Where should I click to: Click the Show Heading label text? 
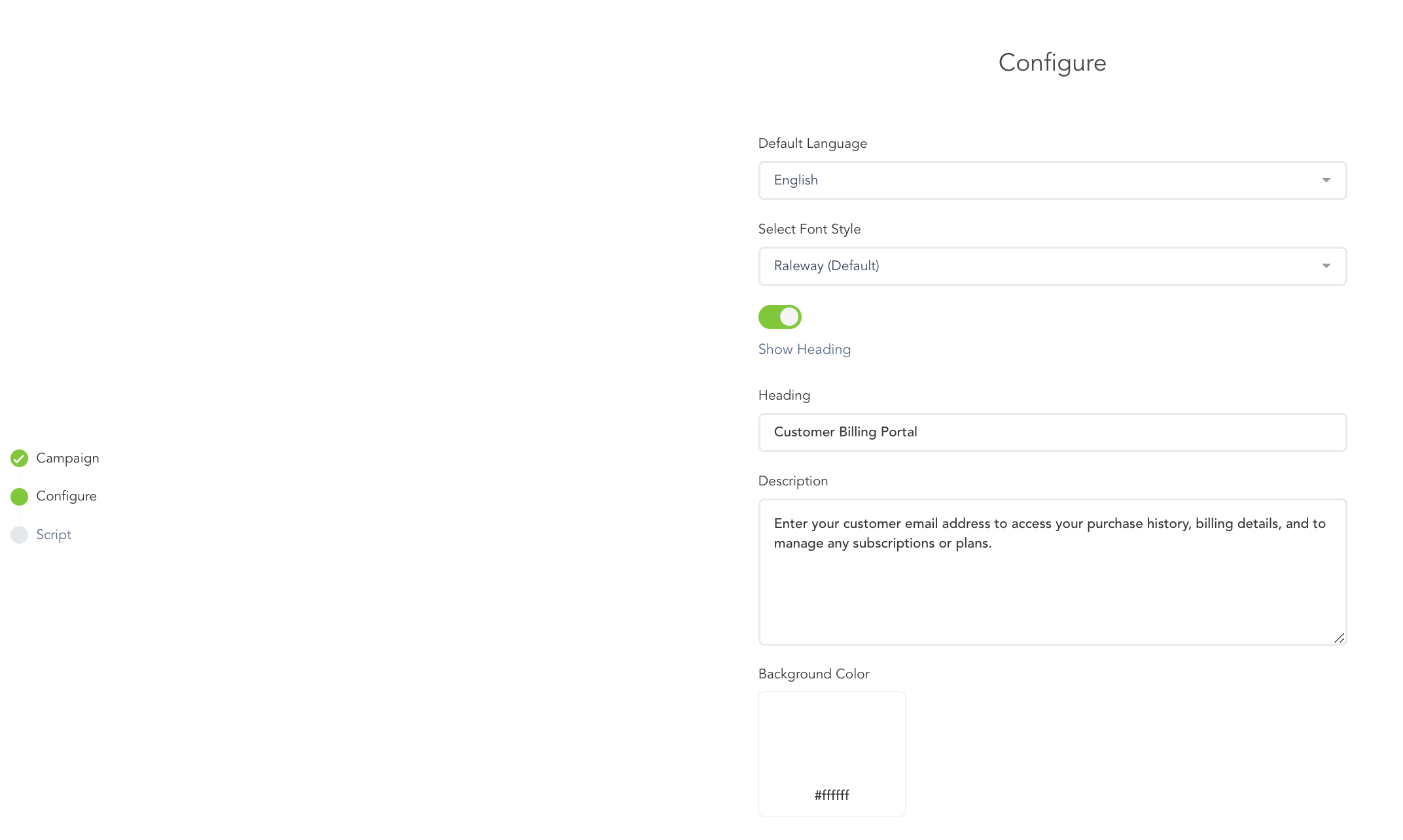[x=804, y=349]
